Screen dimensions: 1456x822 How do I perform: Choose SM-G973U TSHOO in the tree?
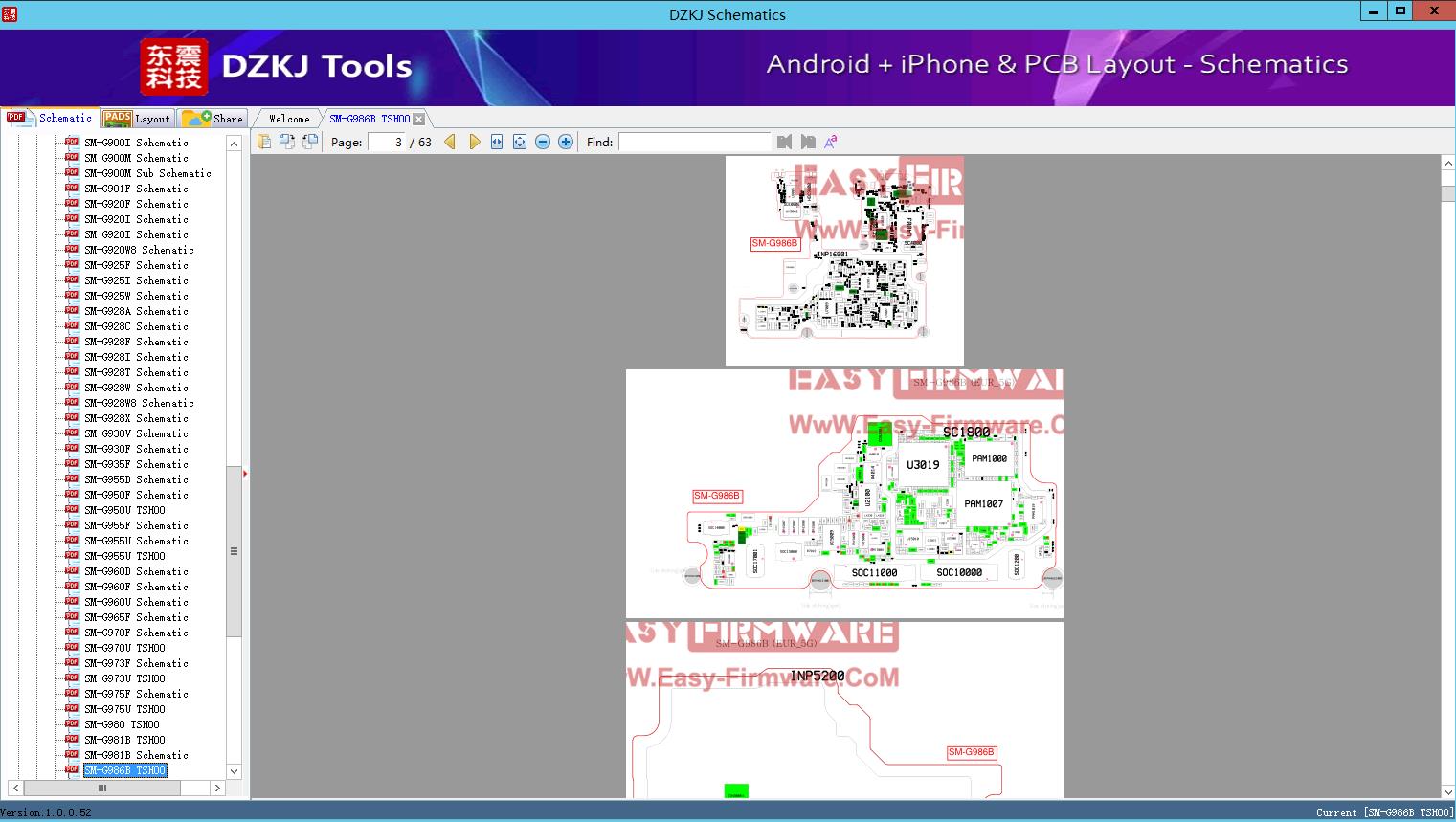tap(124, 678)
